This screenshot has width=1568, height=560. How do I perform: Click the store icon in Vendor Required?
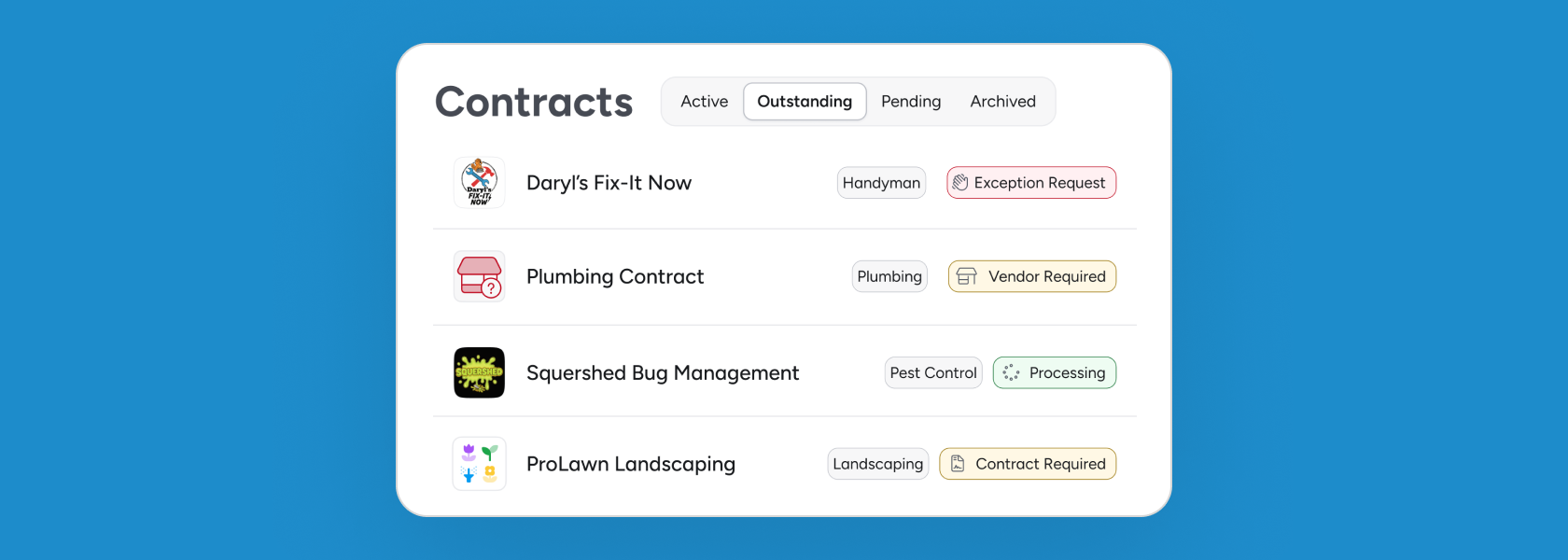pos(967,276)
